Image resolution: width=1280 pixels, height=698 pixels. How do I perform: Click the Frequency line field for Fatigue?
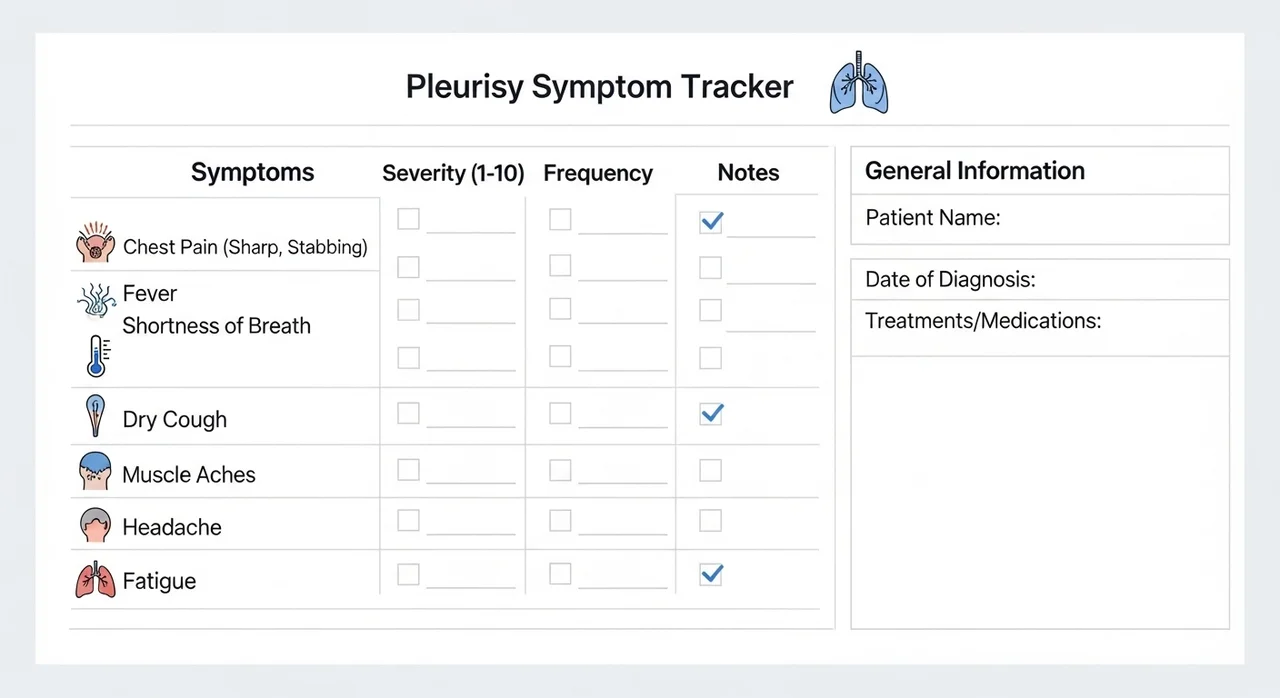click(x=622, y=584)
